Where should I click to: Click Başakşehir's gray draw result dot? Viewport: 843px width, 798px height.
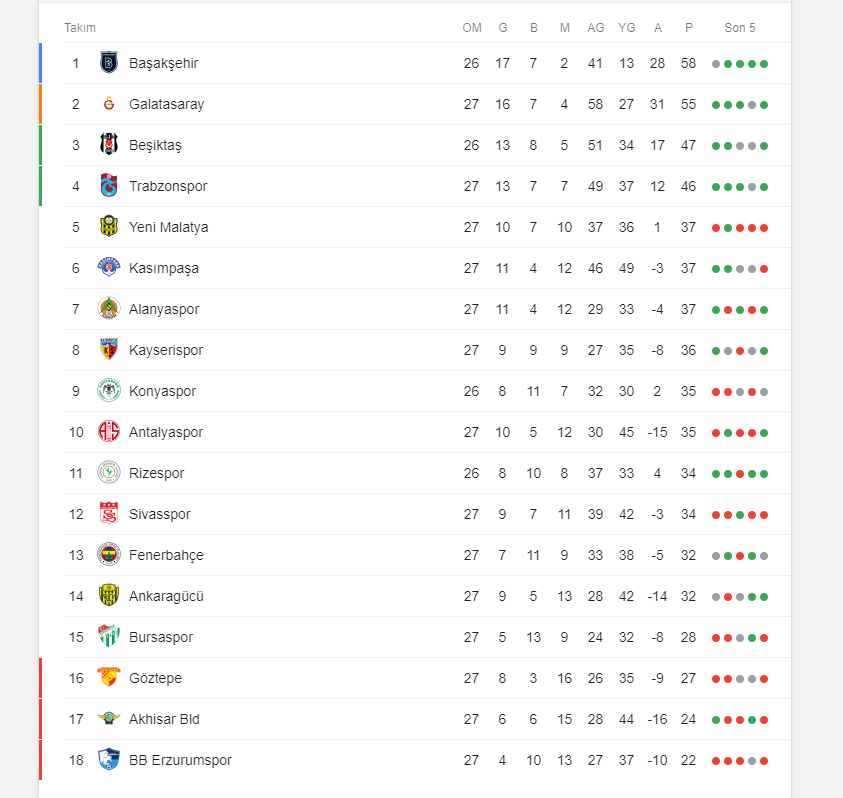pyautogui.click(x=716, y=64)
